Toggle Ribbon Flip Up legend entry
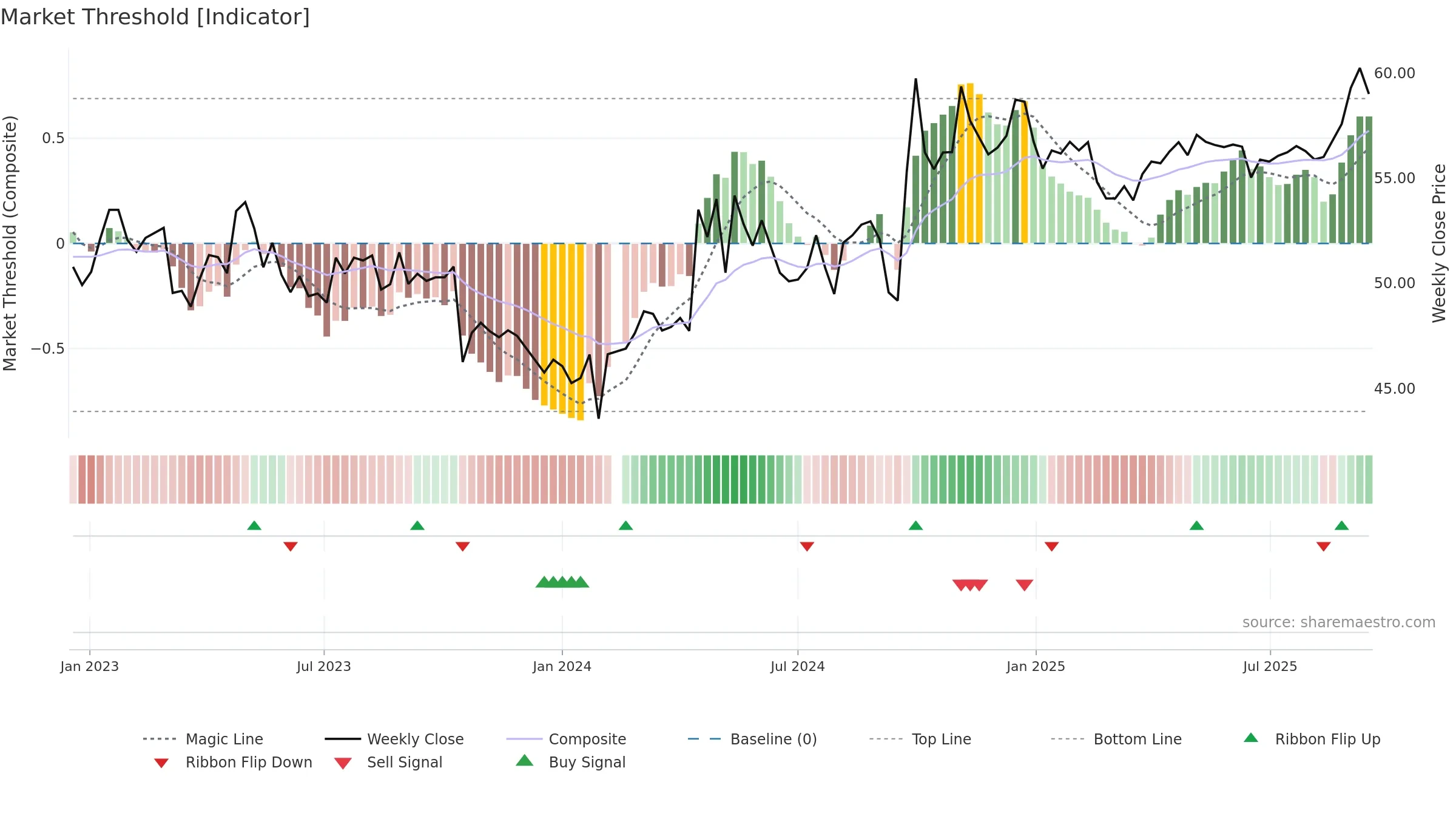Screen dimensions: 1456x819 pos(1312,739)
